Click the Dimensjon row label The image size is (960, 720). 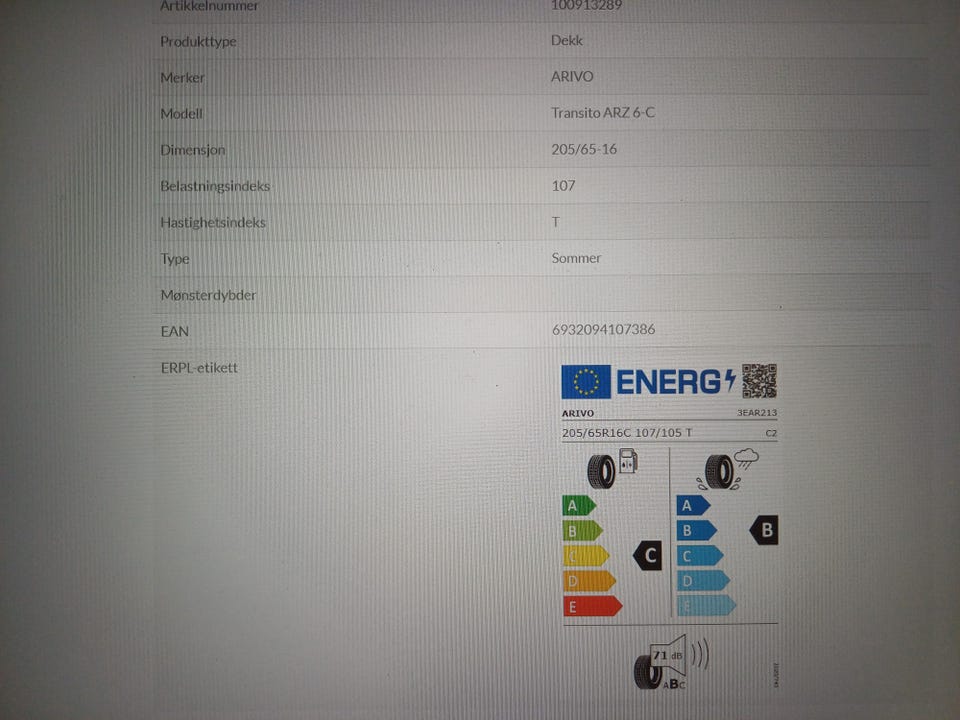[192, 150]
